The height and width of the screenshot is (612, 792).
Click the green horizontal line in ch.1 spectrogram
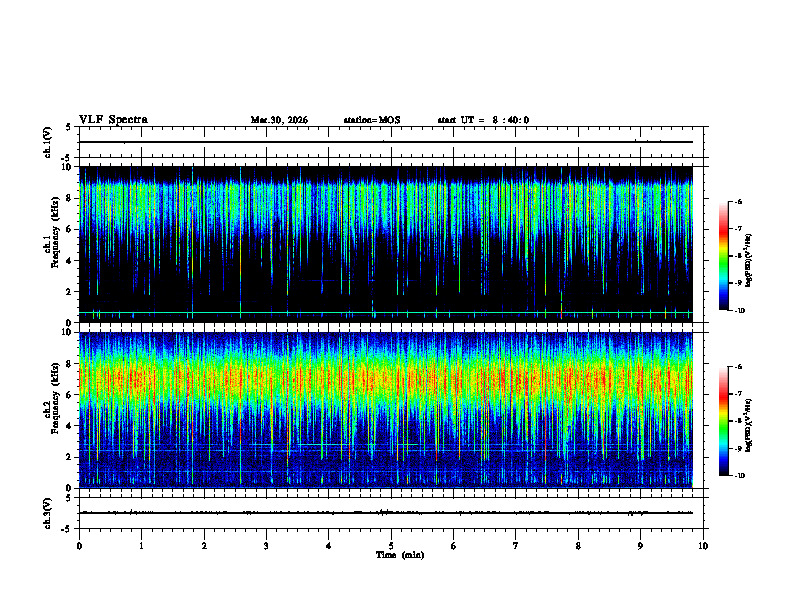pos(386,313)
